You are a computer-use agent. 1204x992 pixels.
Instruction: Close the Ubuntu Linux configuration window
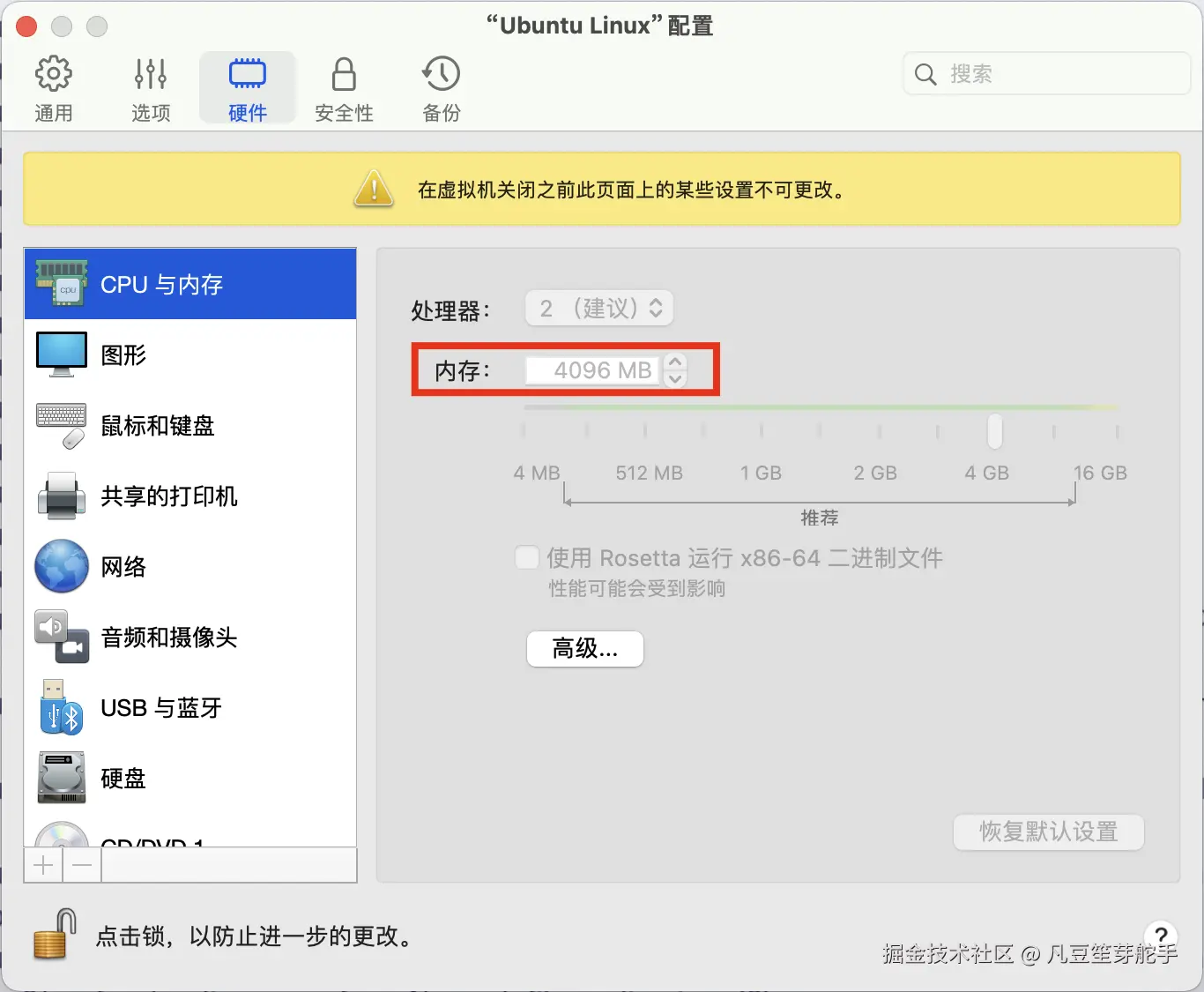[26, 26]
